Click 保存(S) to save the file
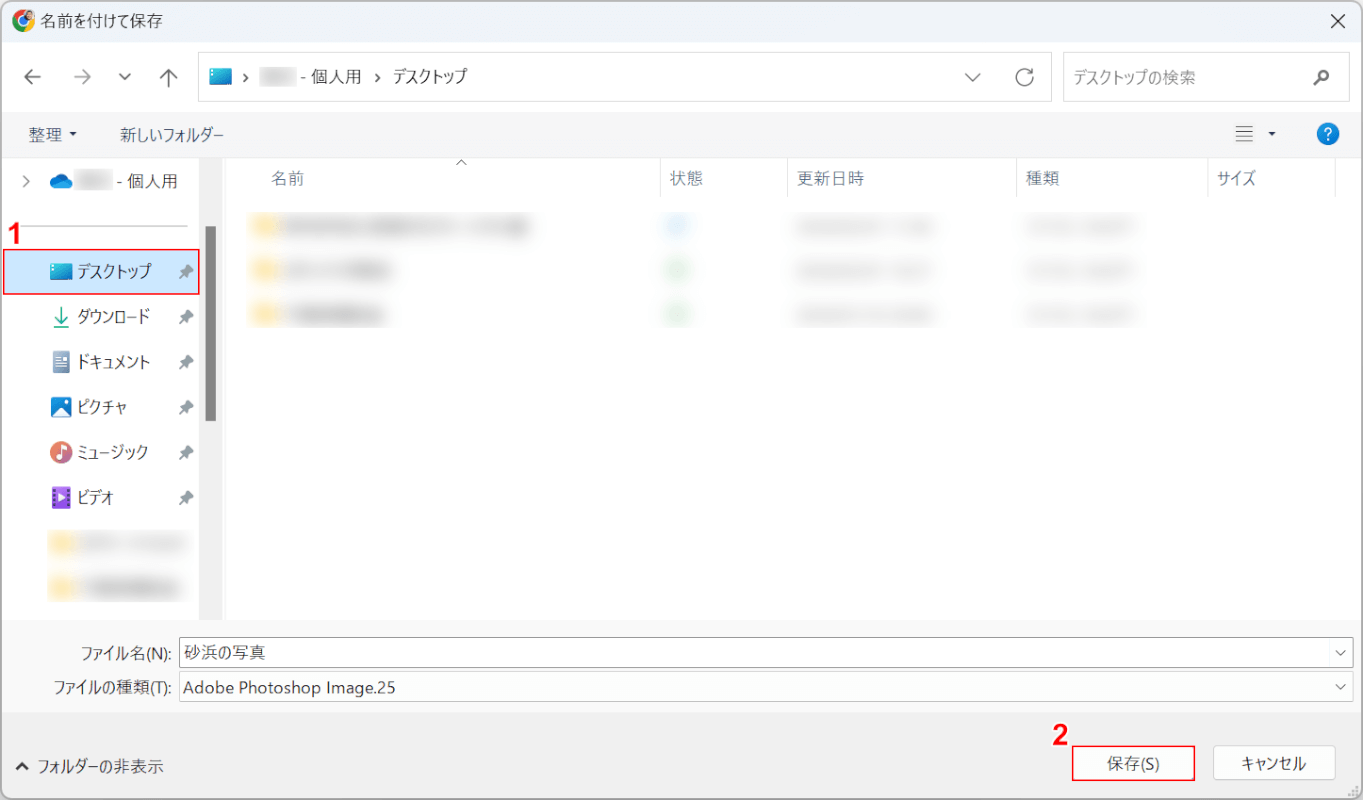The width and height of the screenshot is (1363, 800). (x=1133, y=763)
